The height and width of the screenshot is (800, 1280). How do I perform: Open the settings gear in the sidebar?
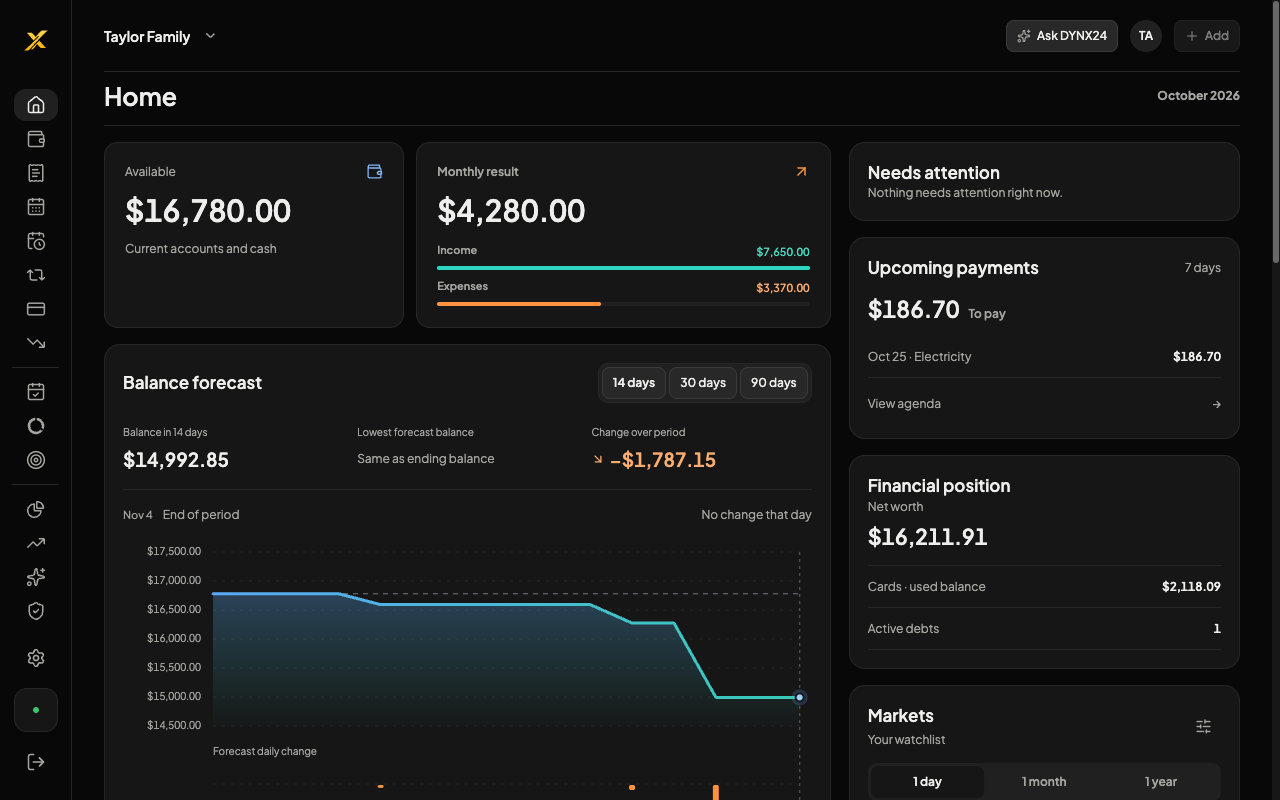pyautogui.click(x=36, y=658)
